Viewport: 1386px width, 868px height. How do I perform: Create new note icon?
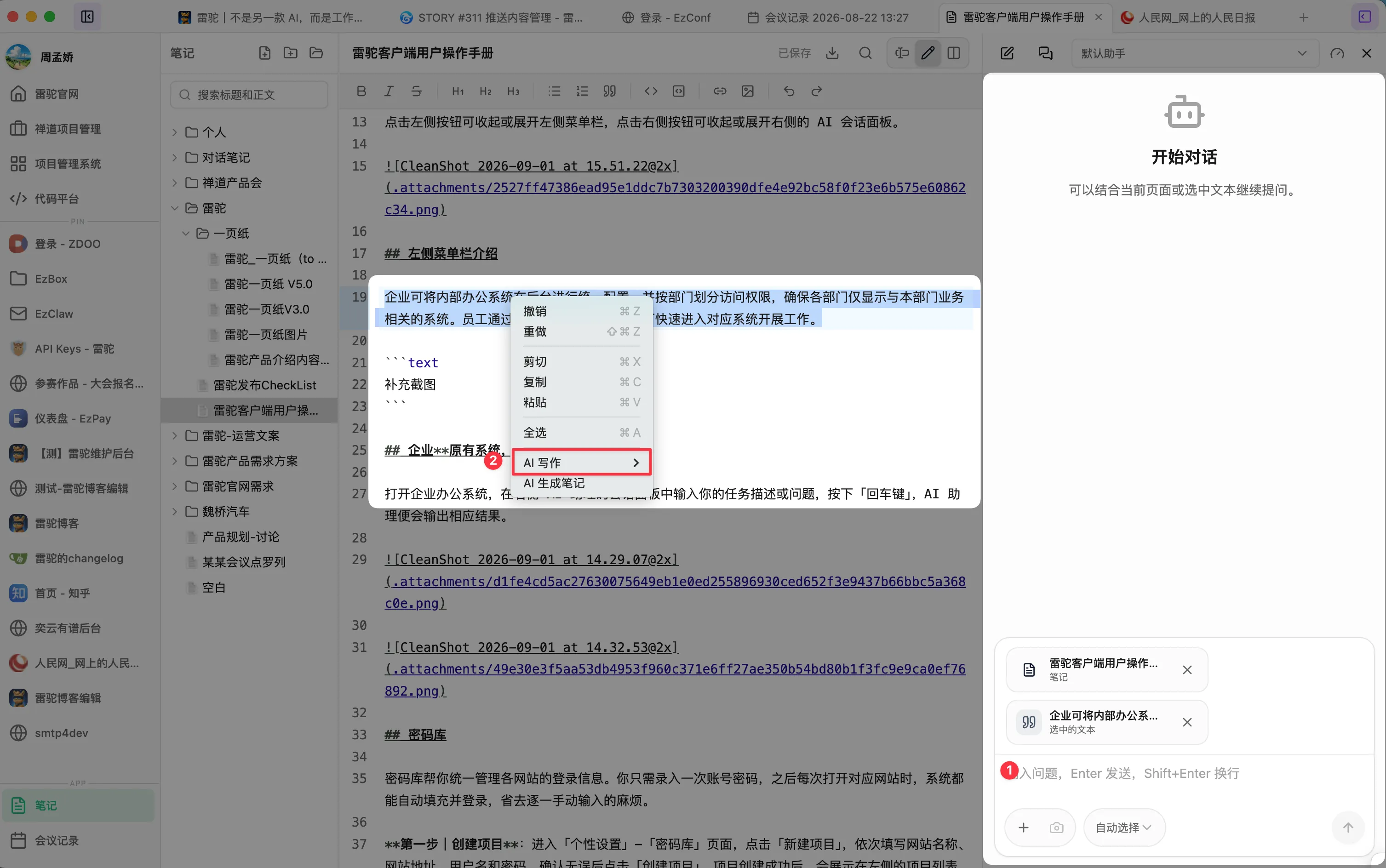click(x=265, y=53)
